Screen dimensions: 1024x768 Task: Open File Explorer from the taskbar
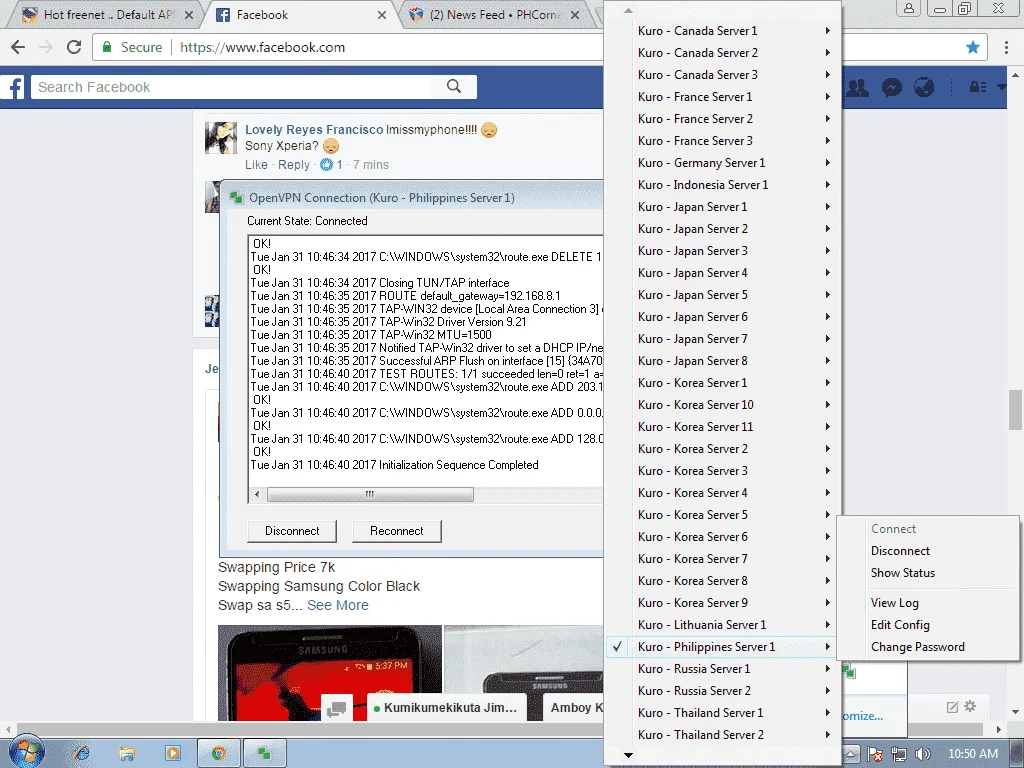click(127, 754)
